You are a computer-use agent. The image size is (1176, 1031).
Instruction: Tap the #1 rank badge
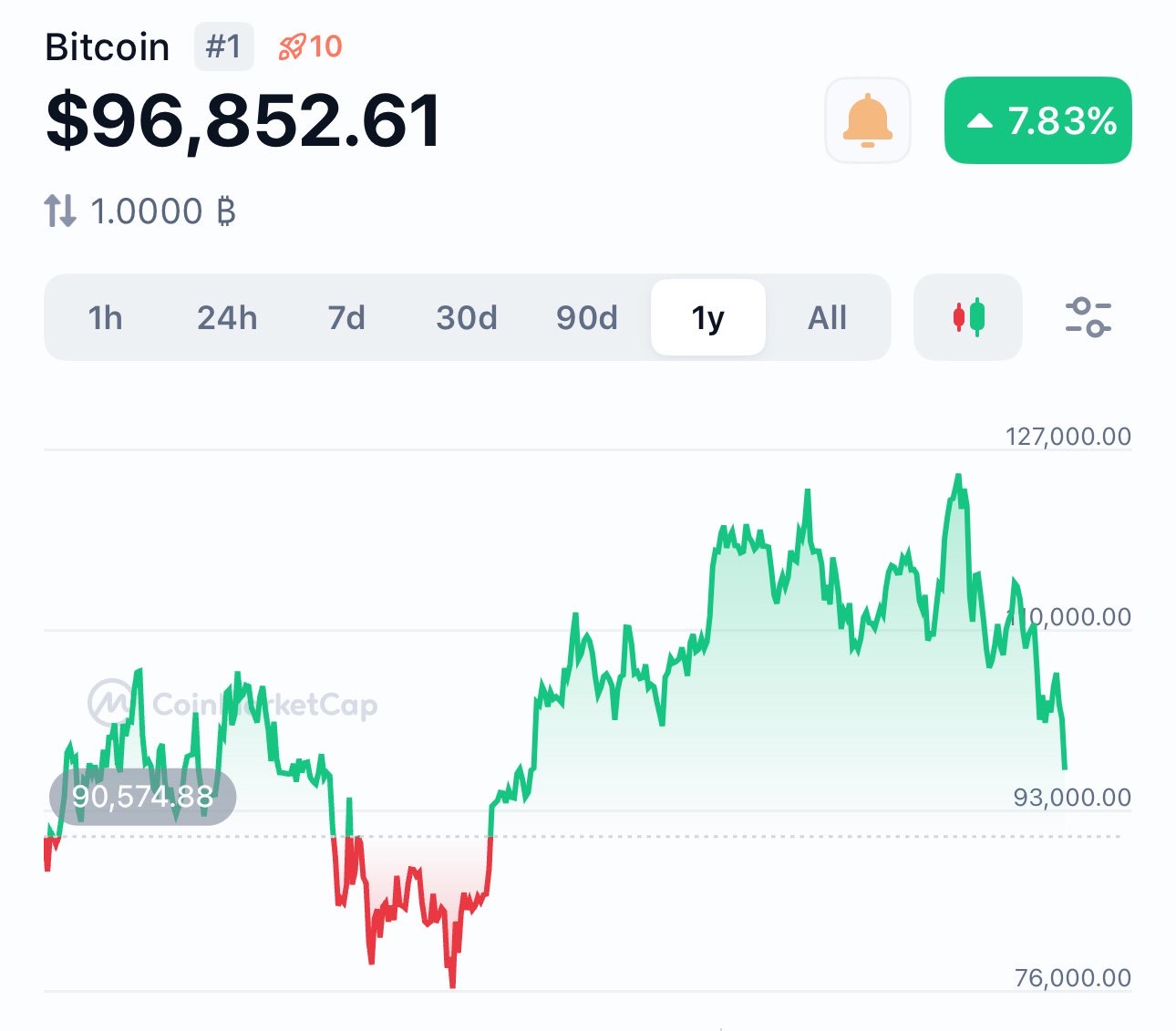coord(223,46)
